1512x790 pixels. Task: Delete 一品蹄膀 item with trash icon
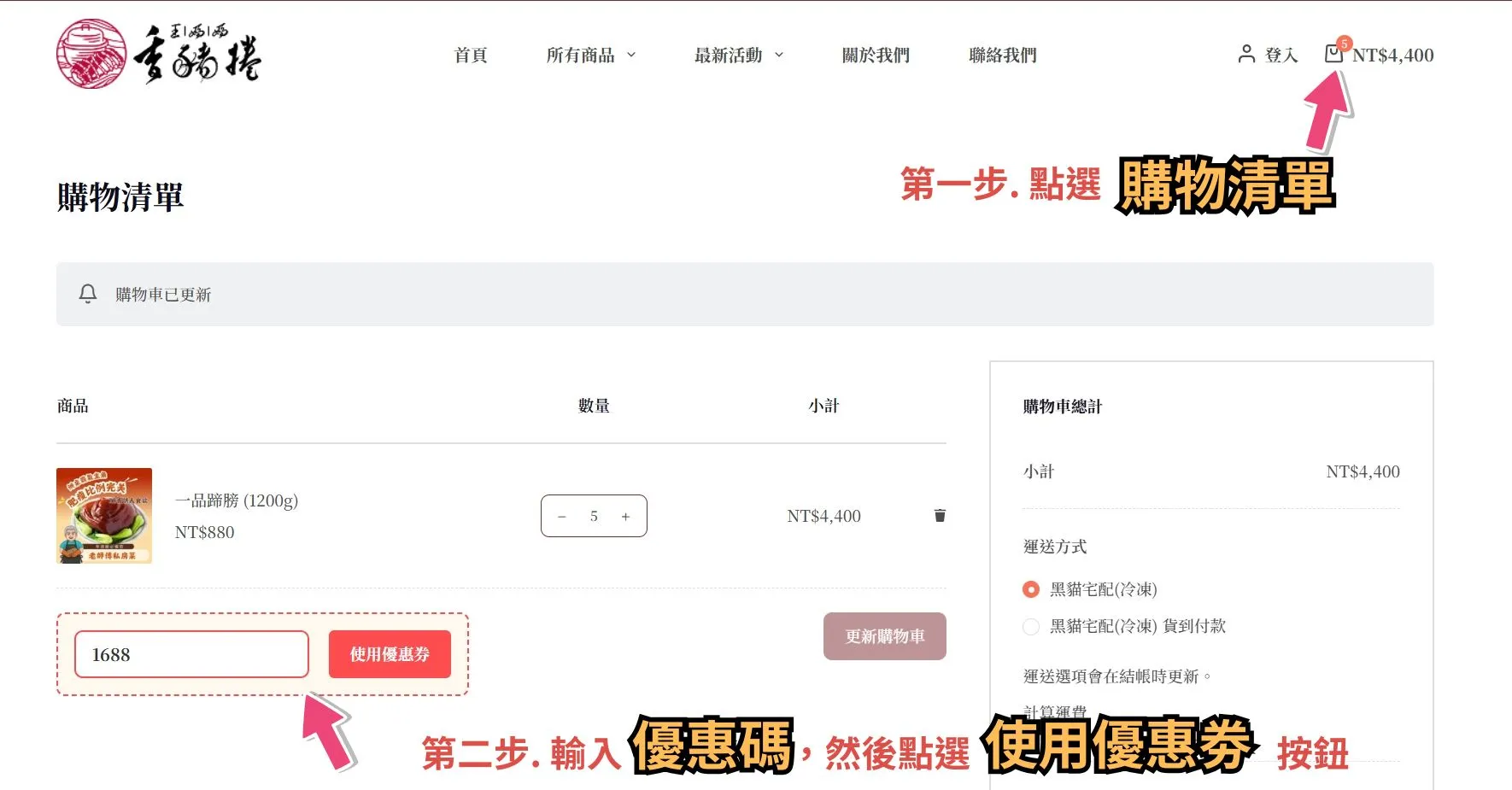click(x=940, y=515)
